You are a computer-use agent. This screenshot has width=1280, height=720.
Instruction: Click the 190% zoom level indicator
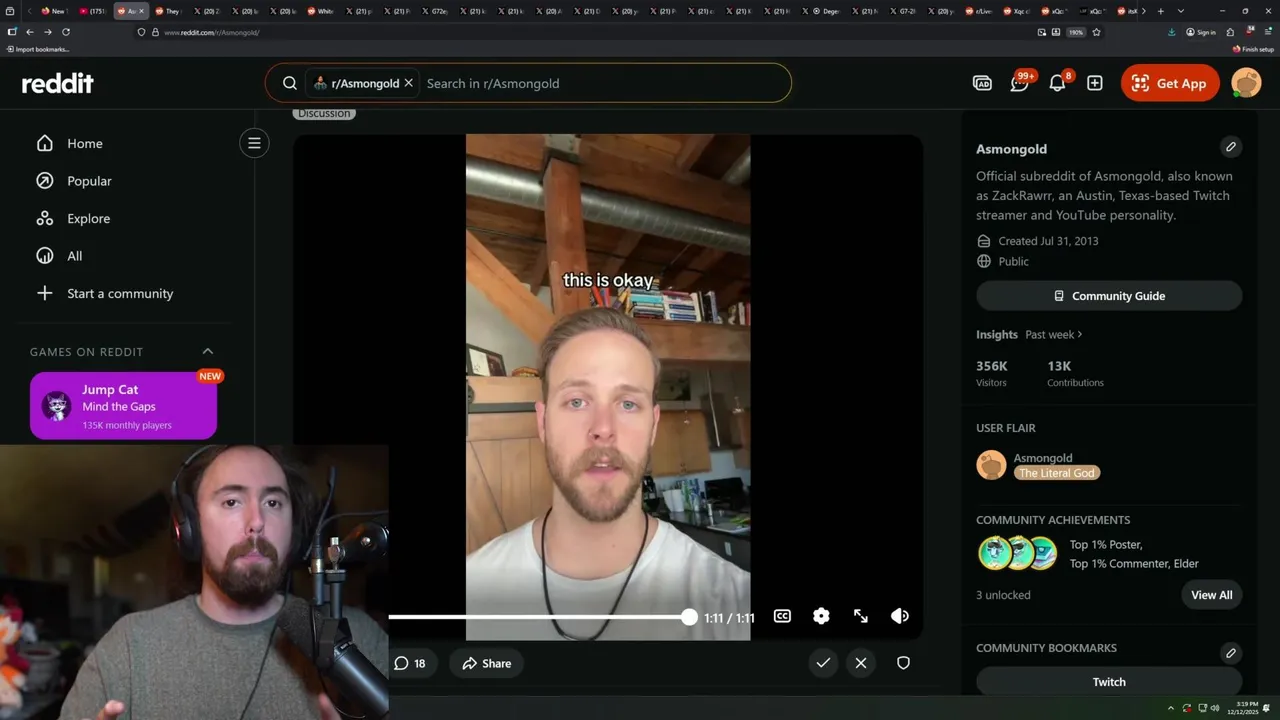tap(1076, 32)
